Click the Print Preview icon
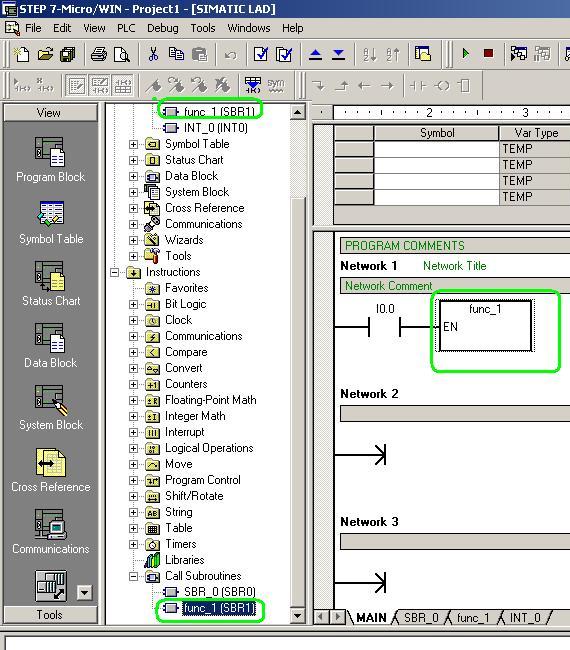This screenshot has height=650, width=570. pos(122,54)
